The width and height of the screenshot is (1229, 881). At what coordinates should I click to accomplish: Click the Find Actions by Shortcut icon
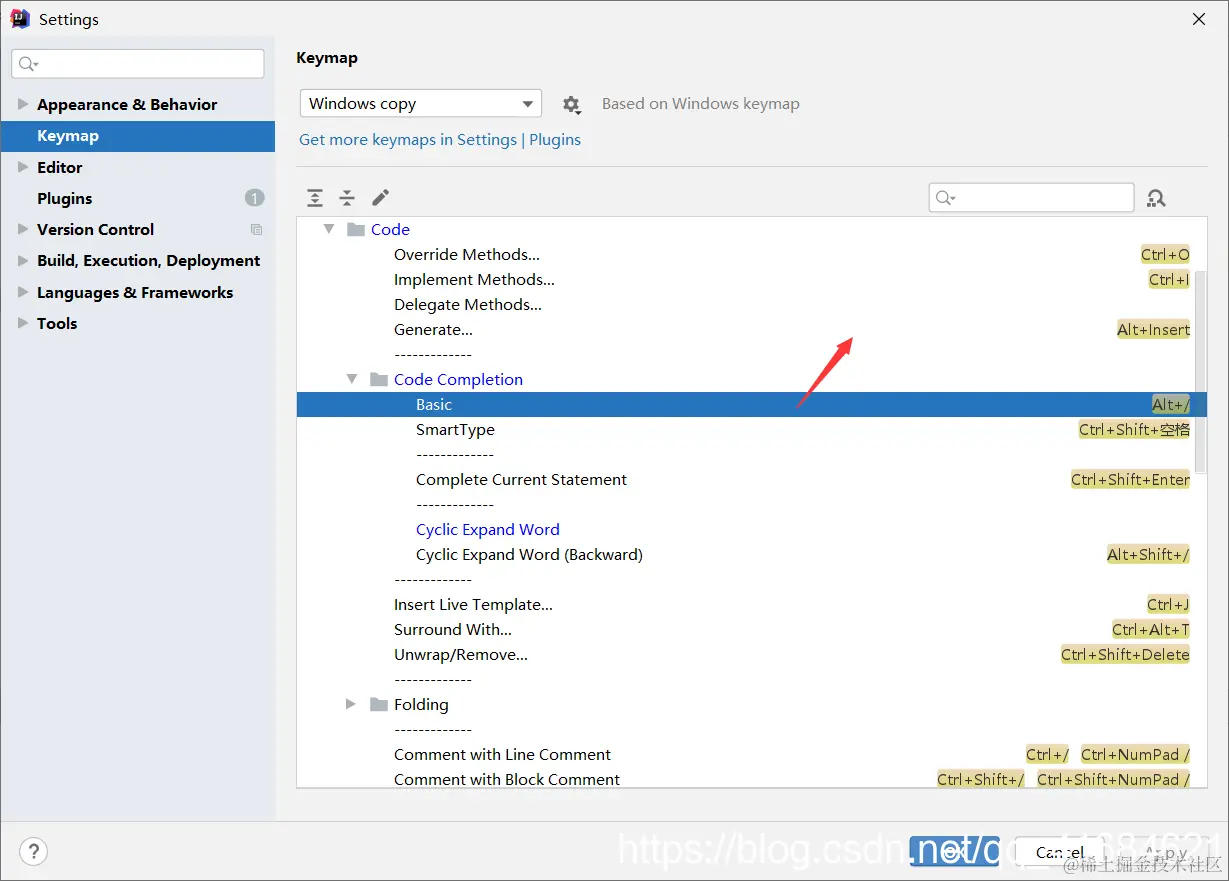(x=1156, y=198)
